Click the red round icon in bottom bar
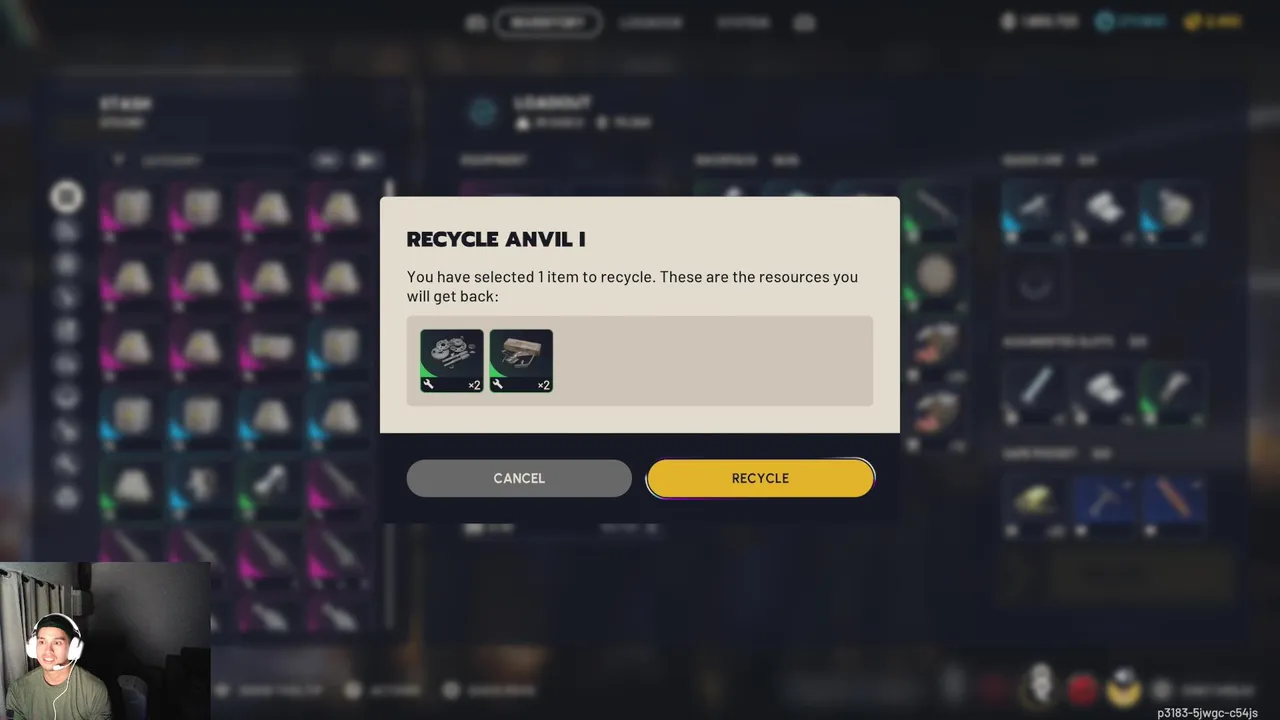This screenshot has width=1280, height=720. pyautogui.click(x=1082, y=689)
